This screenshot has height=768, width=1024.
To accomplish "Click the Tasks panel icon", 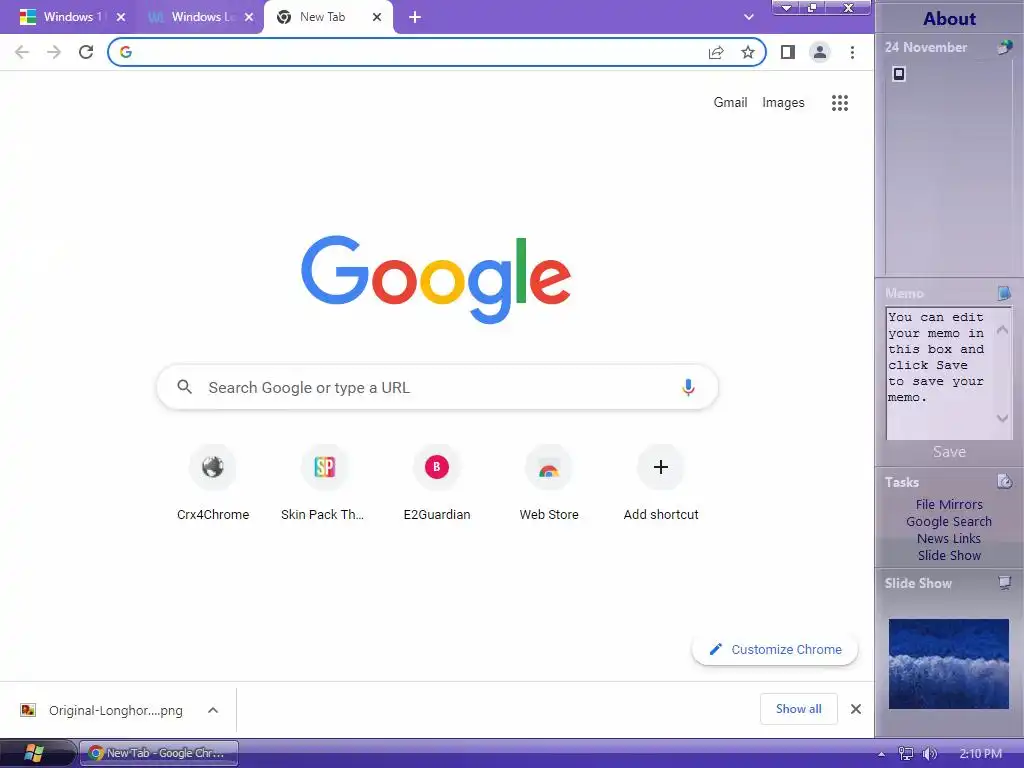I will (1004, 482).
